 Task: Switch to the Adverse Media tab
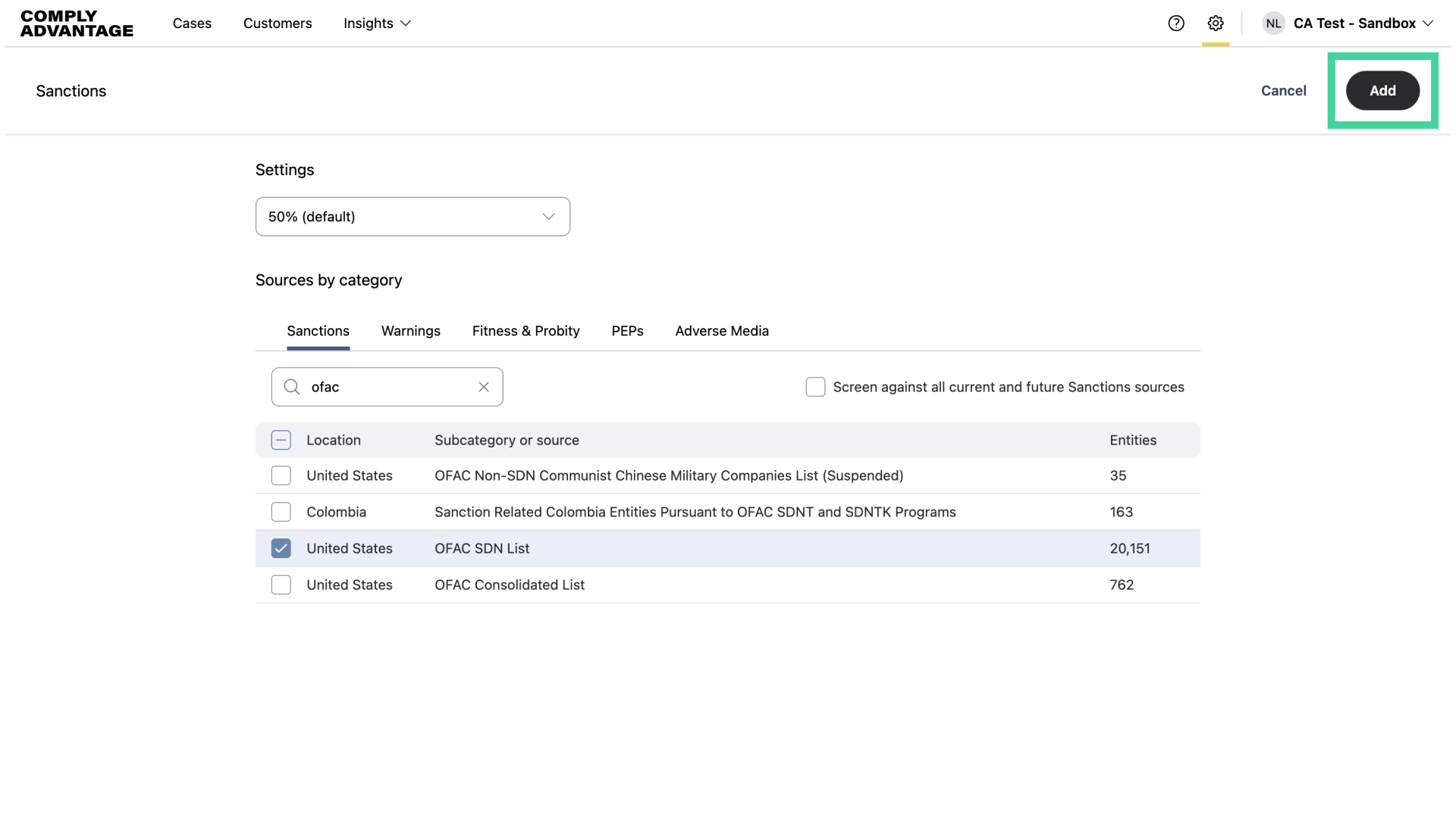point(721,331)
